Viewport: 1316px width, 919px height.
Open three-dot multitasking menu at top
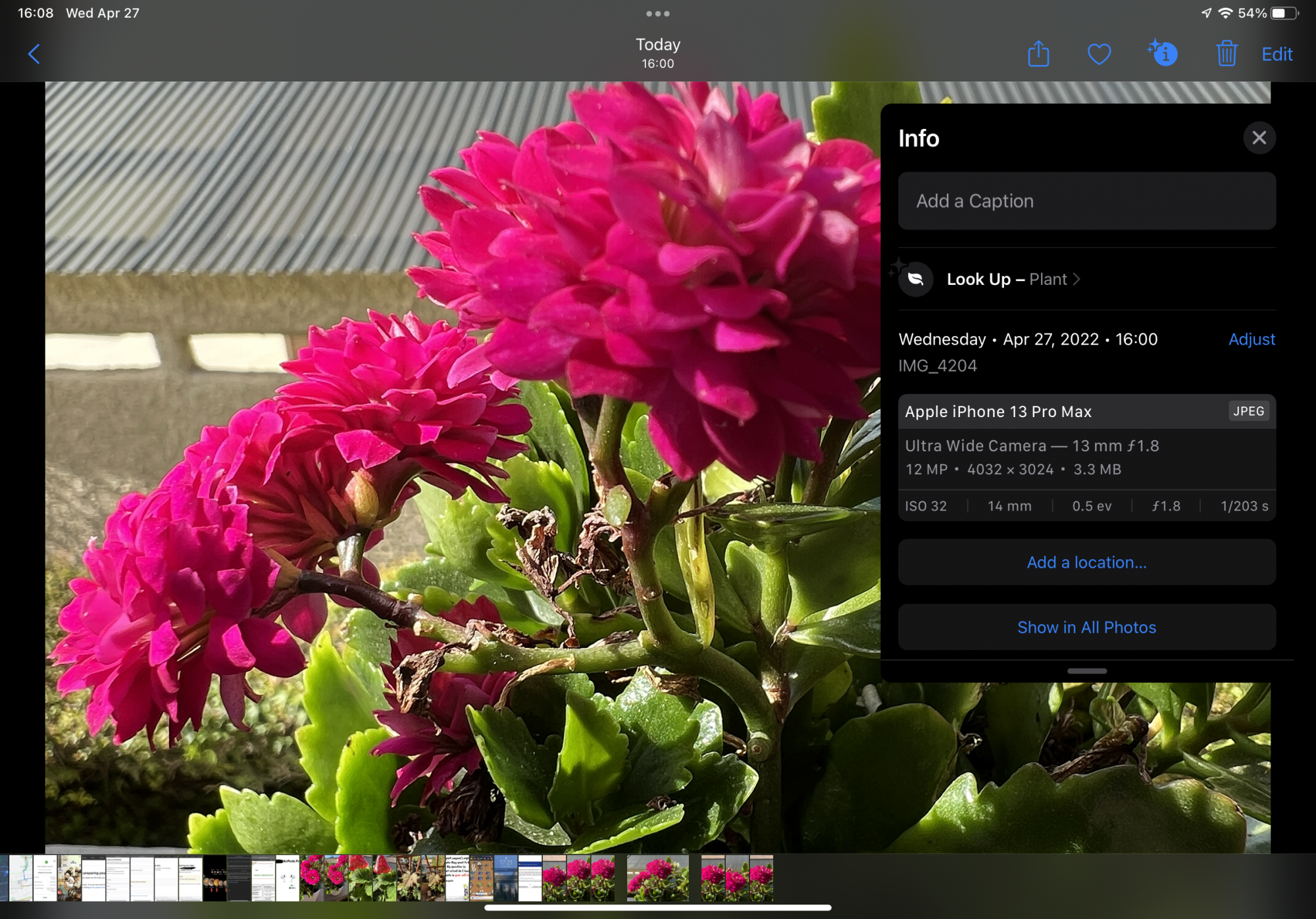click(x=657, y=14)
